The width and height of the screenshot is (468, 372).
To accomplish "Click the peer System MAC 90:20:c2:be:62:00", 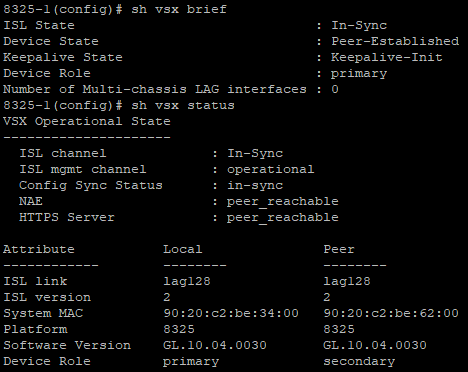I will tap(391, 313).
